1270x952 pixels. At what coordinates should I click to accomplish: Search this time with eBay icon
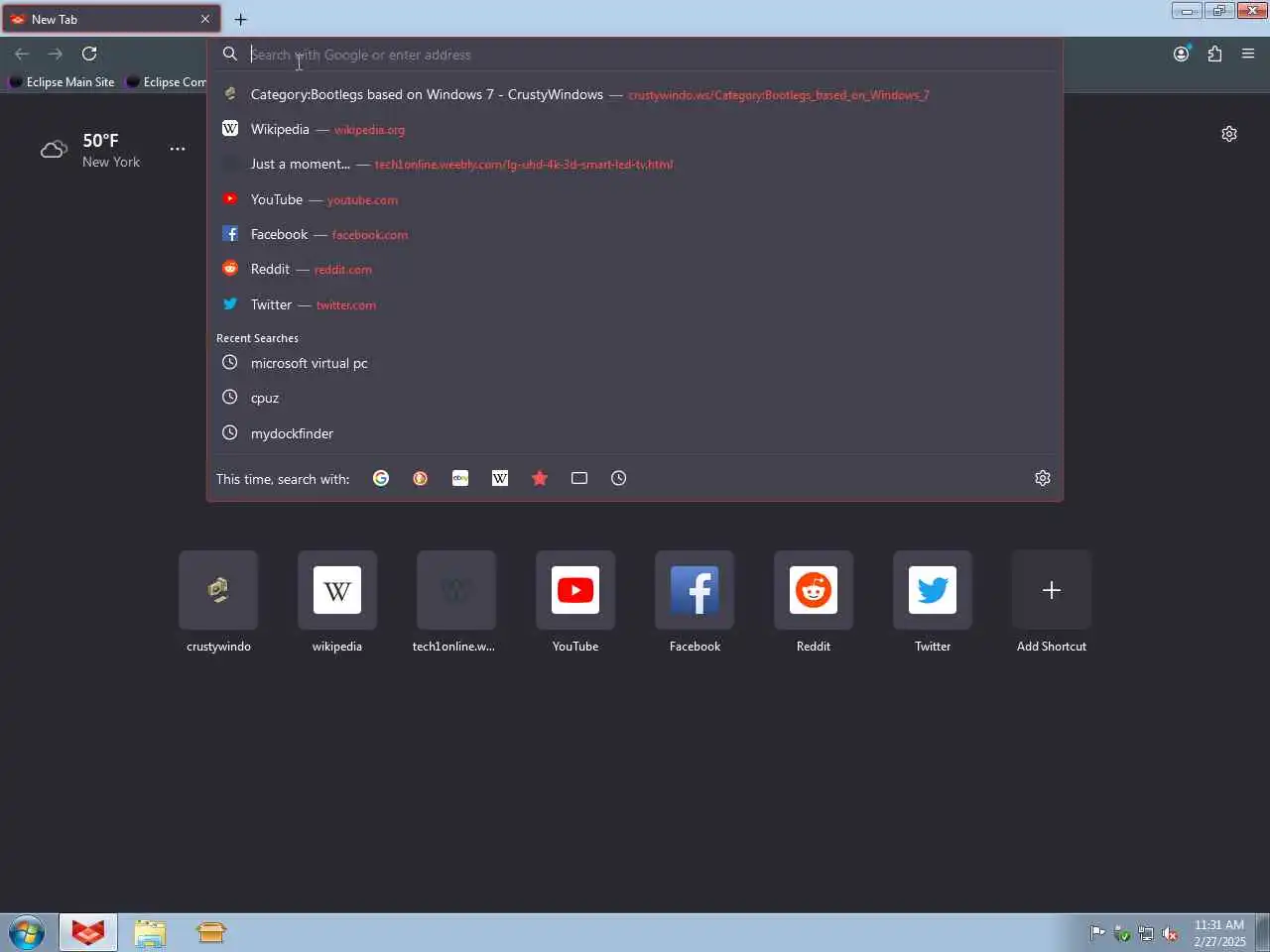pyautogui.click(x=460, y=478)
